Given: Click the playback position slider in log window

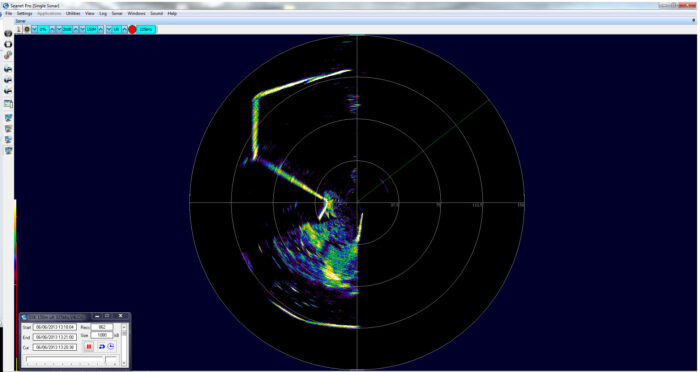Looking at the screenshot, I should (x=71, y=359).
